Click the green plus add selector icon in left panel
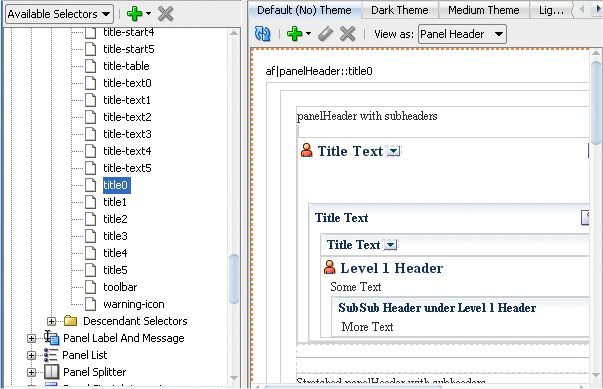 click(x=135, y=14)
